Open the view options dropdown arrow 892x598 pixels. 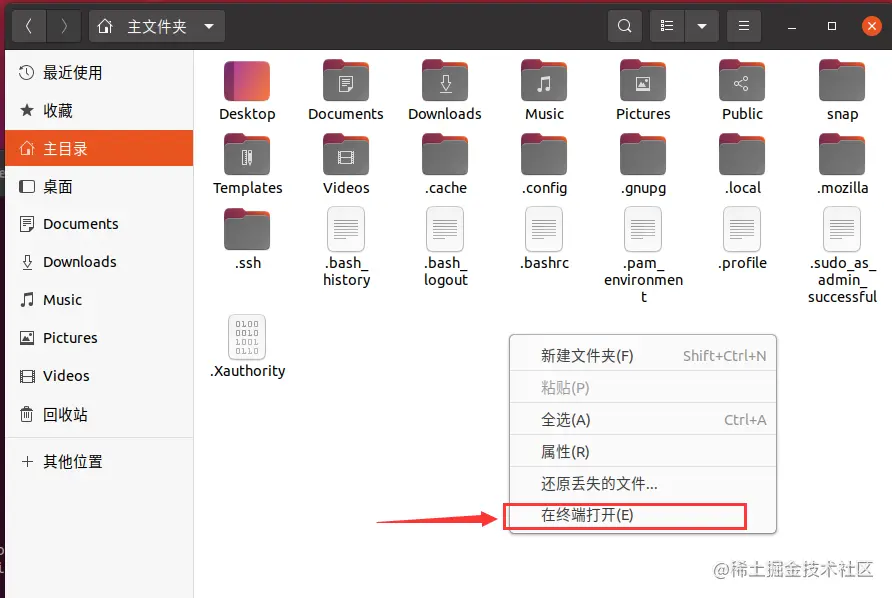click(702, 26)
